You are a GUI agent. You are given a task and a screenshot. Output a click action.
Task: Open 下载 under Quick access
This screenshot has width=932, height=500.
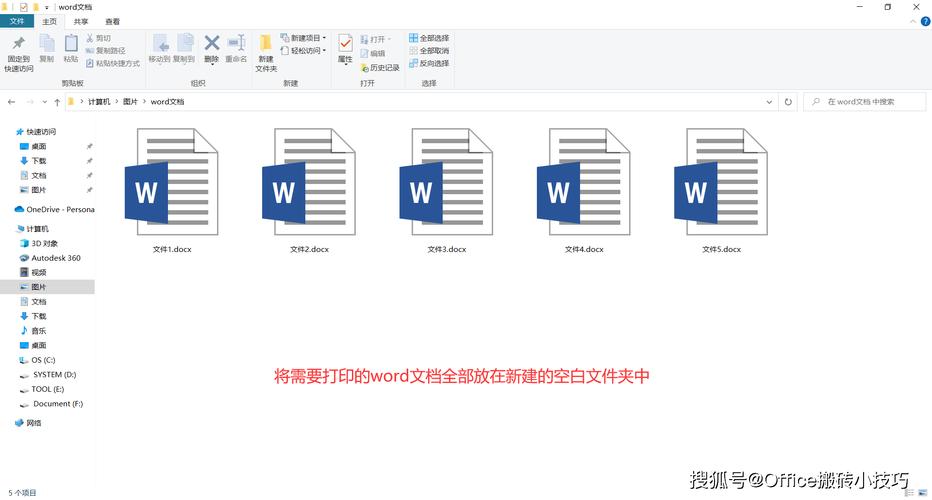coord(33,161)
